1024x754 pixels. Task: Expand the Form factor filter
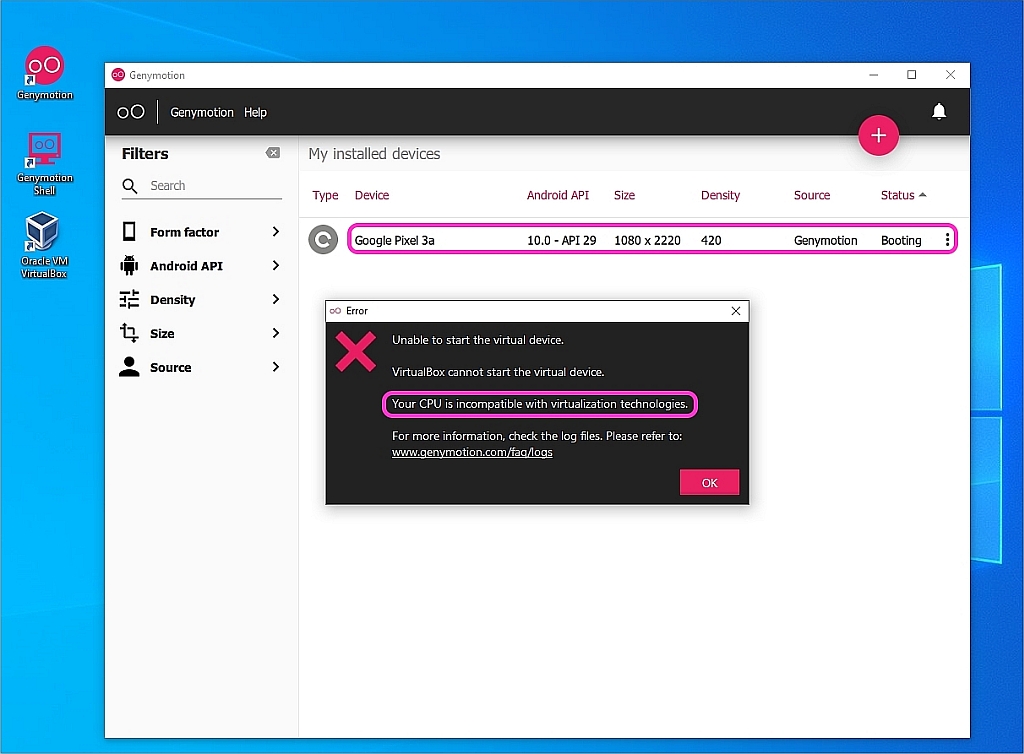coord(276,232)
